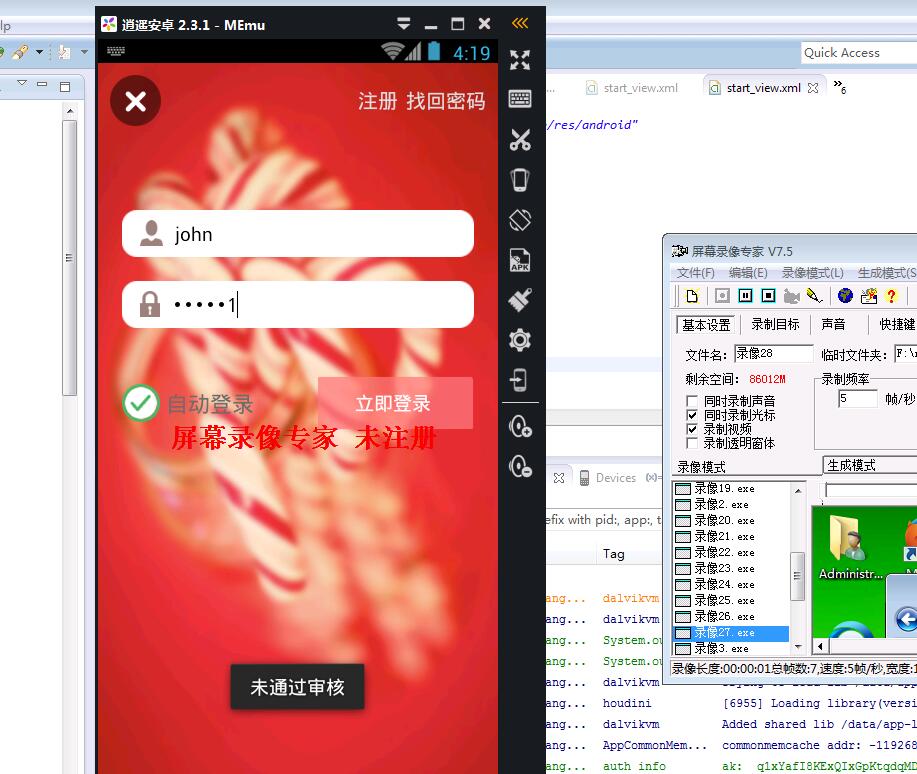Collapse MEmu sidebar with yellow arrows

pos(520,23)
